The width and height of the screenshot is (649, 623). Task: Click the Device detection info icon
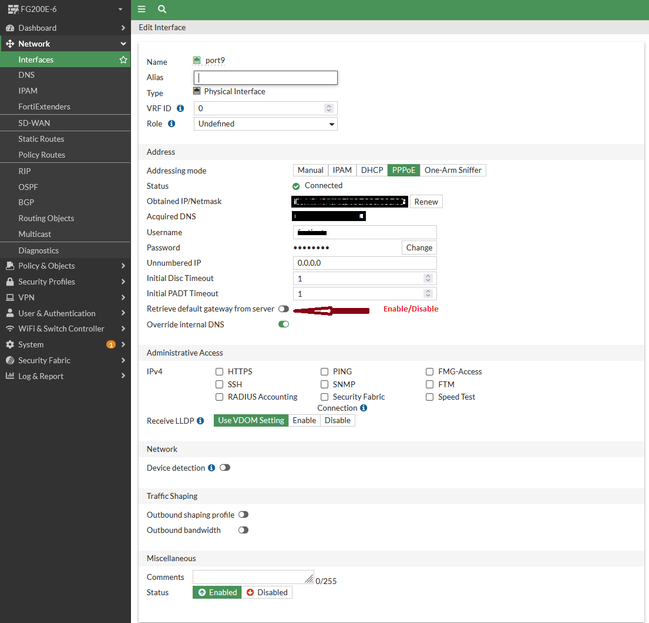[212, 468]
